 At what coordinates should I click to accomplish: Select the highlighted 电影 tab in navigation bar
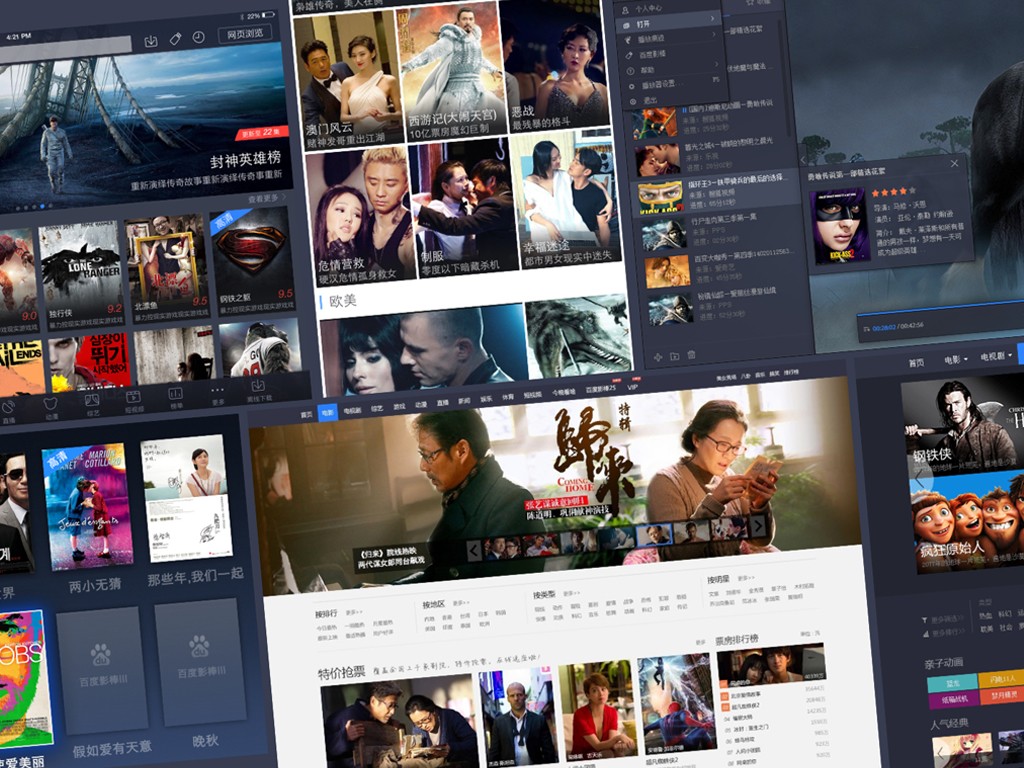coord(327,412)
